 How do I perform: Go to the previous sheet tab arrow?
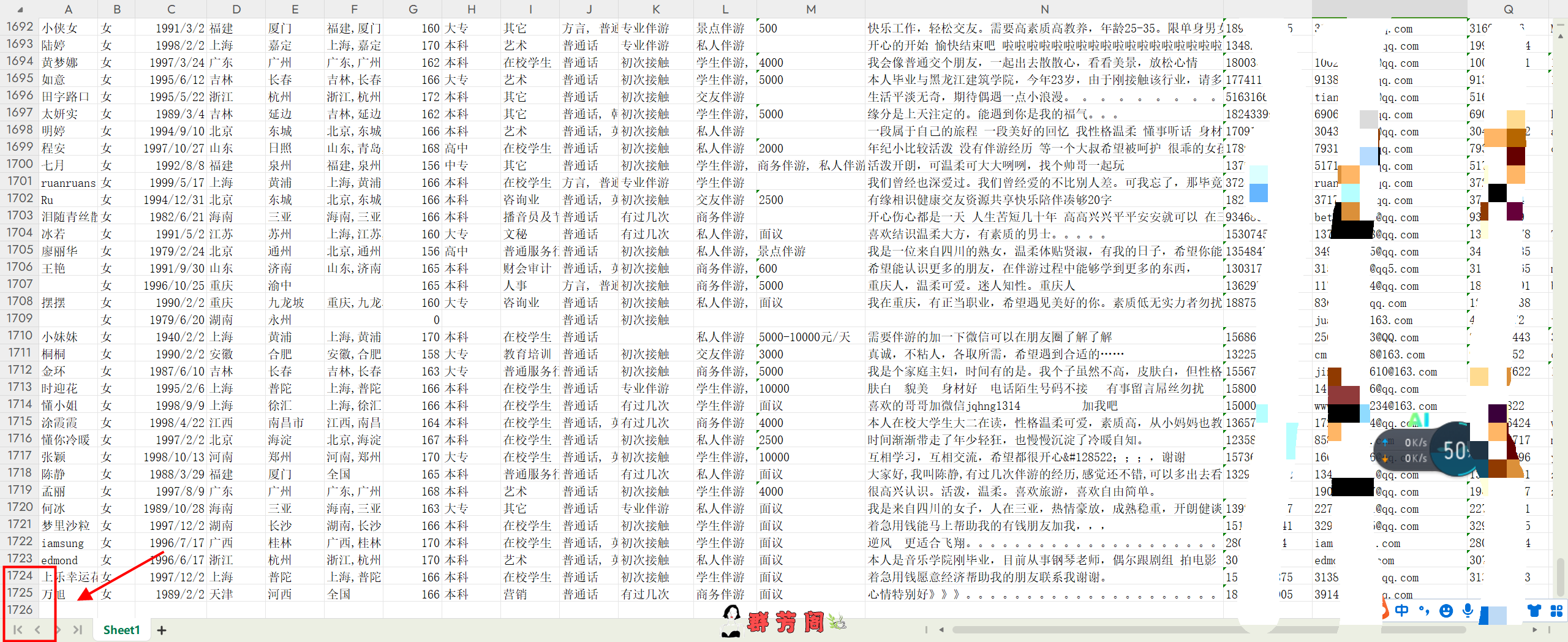pos(37,629)
